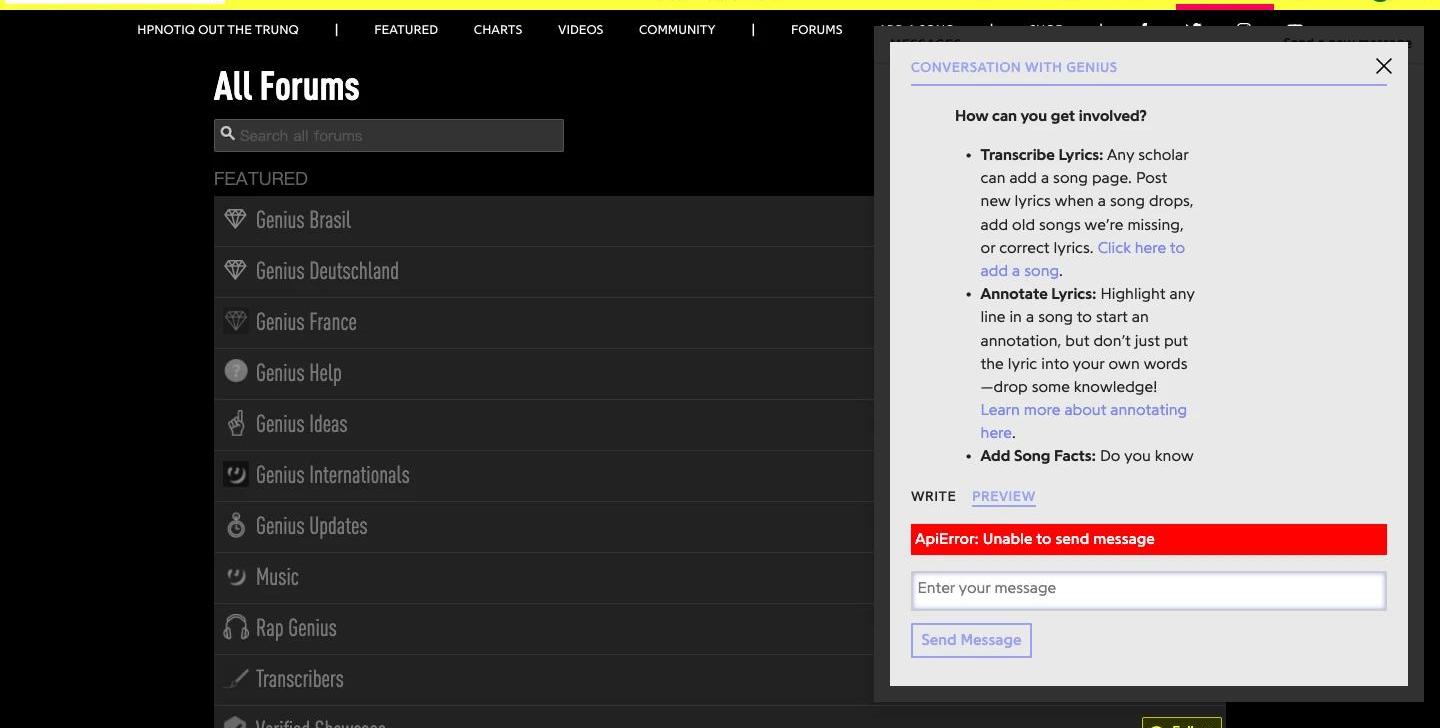Open the 'Click here to add a song' link
Viewport: 1440px width, 728px height.
coord(1140,248)
